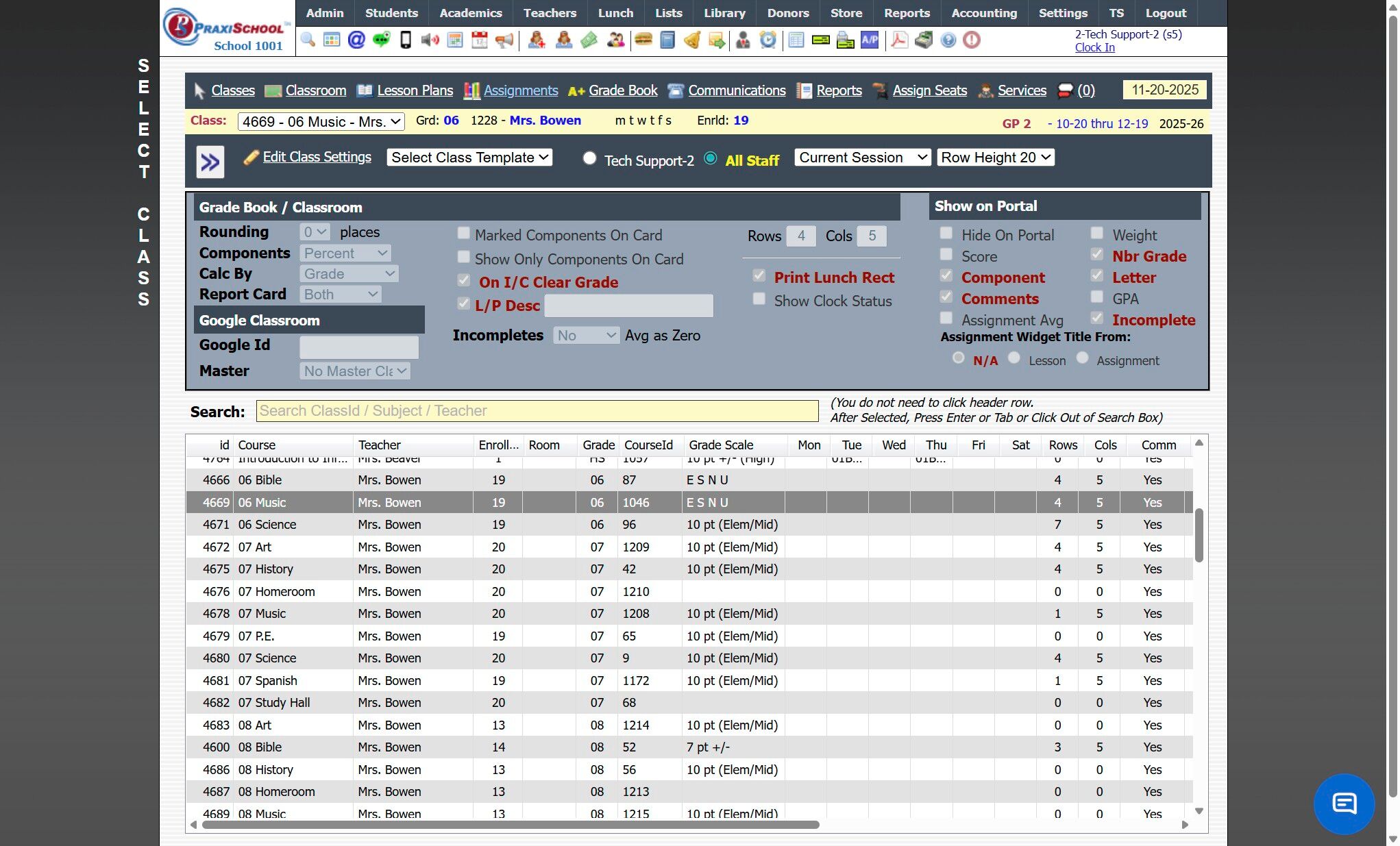Click the live chat bubble icon
The image size is (1400, 846).
point(1344,804)
